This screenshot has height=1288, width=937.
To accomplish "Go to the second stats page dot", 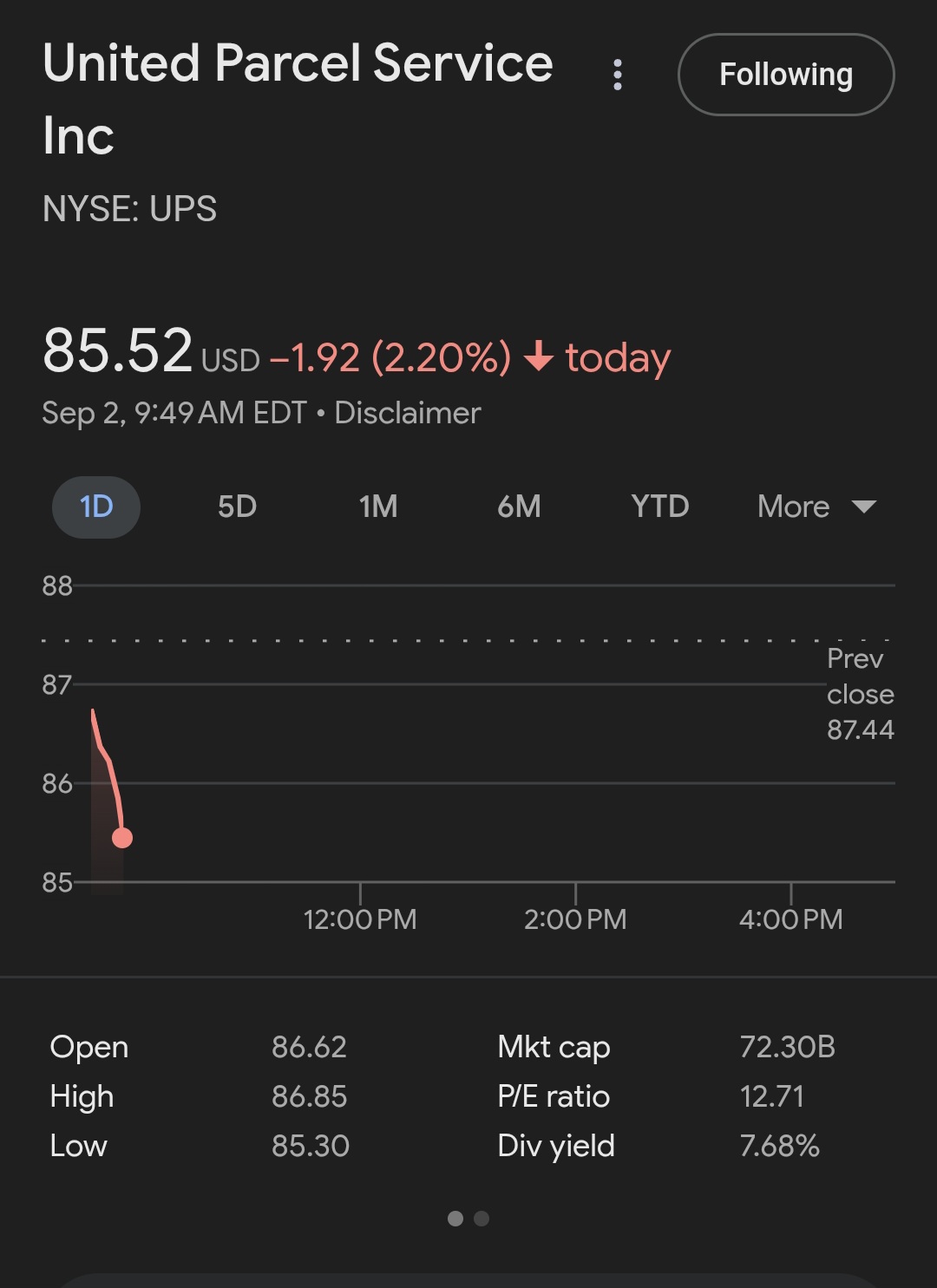I will click(482, 1219).
